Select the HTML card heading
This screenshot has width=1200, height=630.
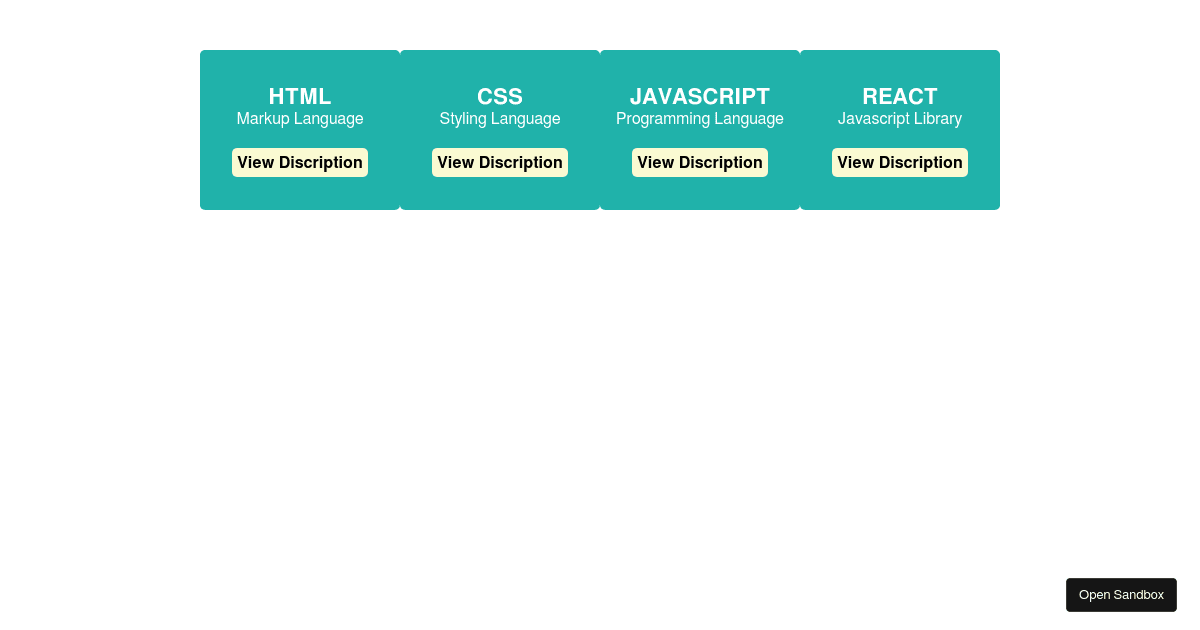(300, 97)
